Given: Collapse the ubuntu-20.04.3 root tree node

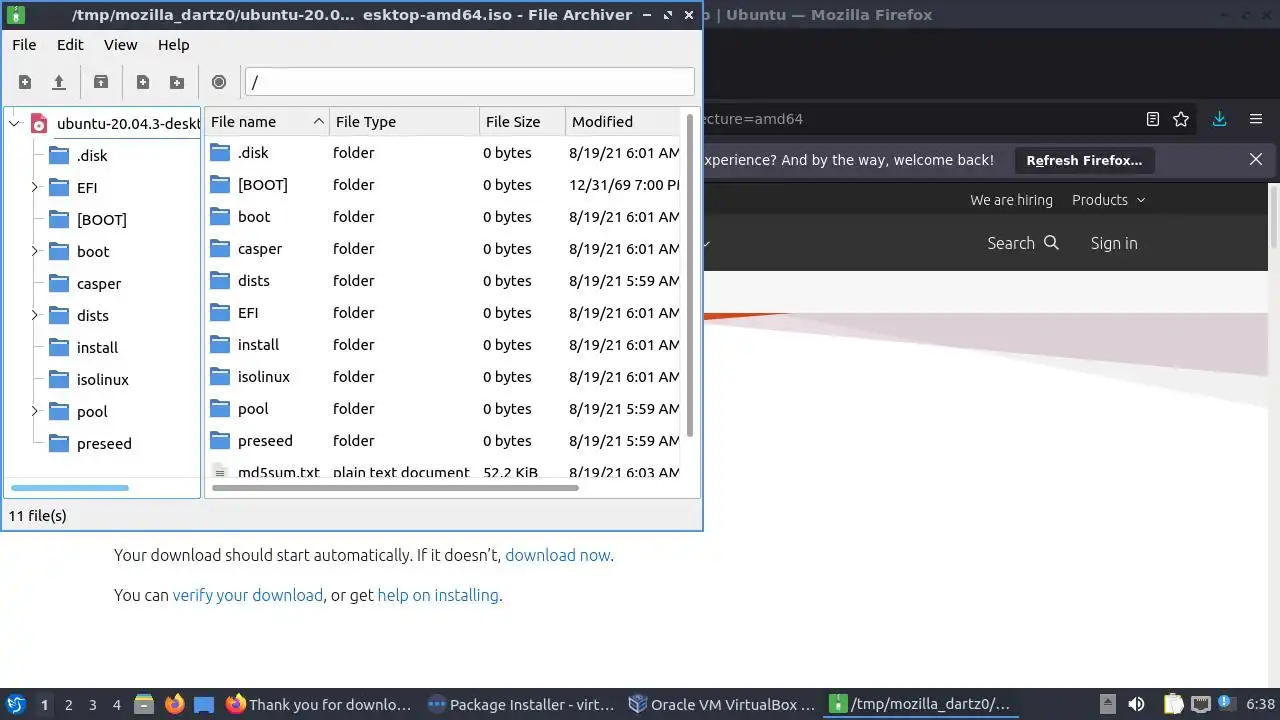Looking at the screenshot, I should pyautogui.click(x=14, y=124).
